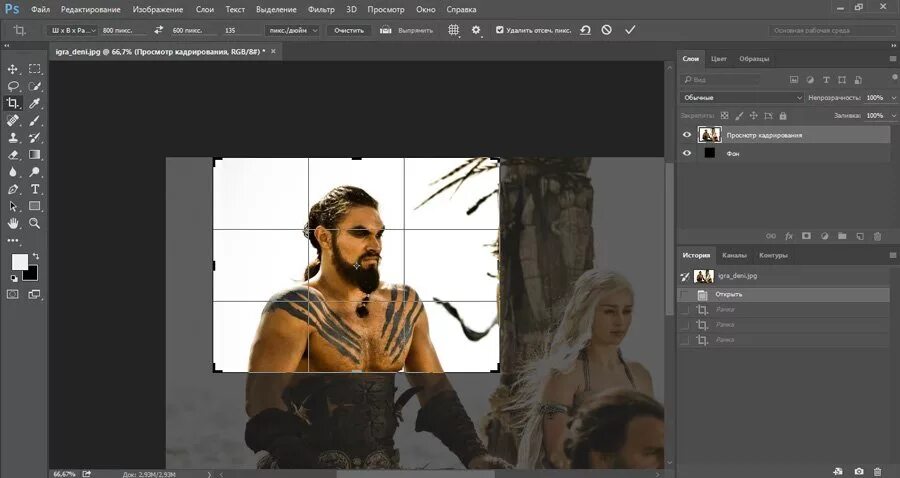Commit the crop with the checkmark
The image size is (900, 478).
pos(630,30)
